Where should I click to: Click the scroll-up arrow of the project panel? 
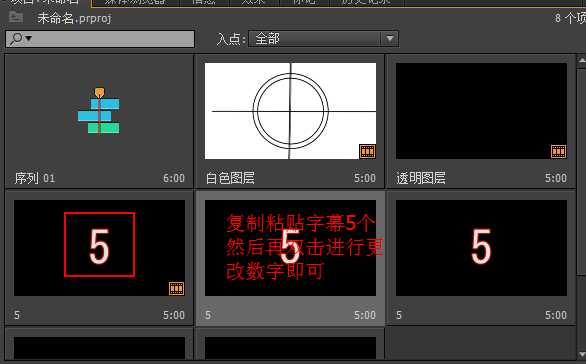(582, 61)
